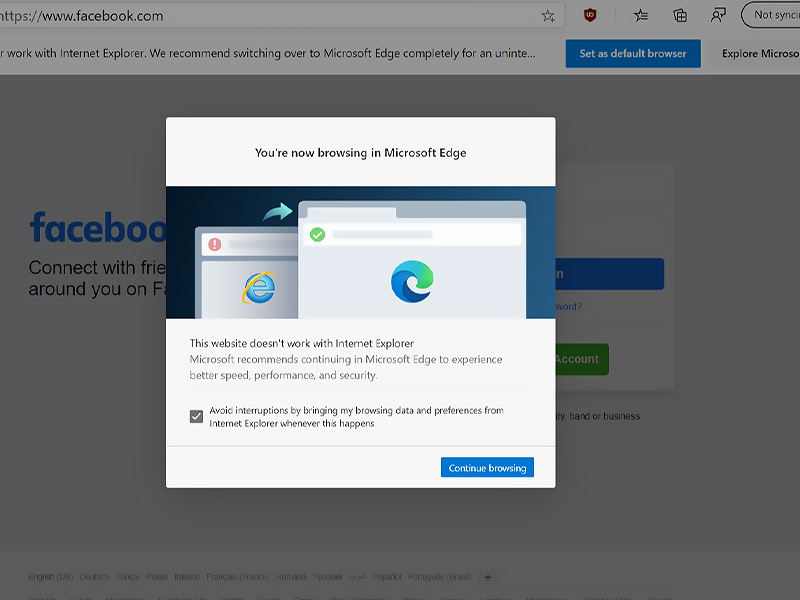Select Español language link
The height and width of the screenshot is (600, 800).
pyautogui.click(x=387, y=577)
